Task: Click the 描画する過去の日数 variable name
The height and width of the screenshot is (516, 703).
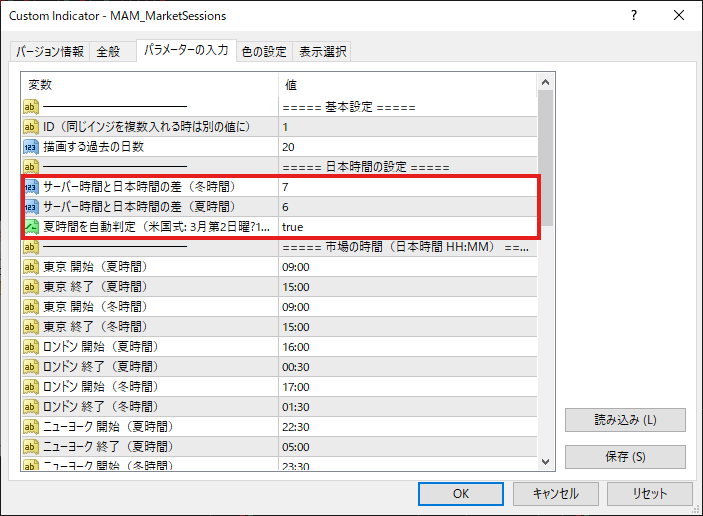Action: coord(93,147)
